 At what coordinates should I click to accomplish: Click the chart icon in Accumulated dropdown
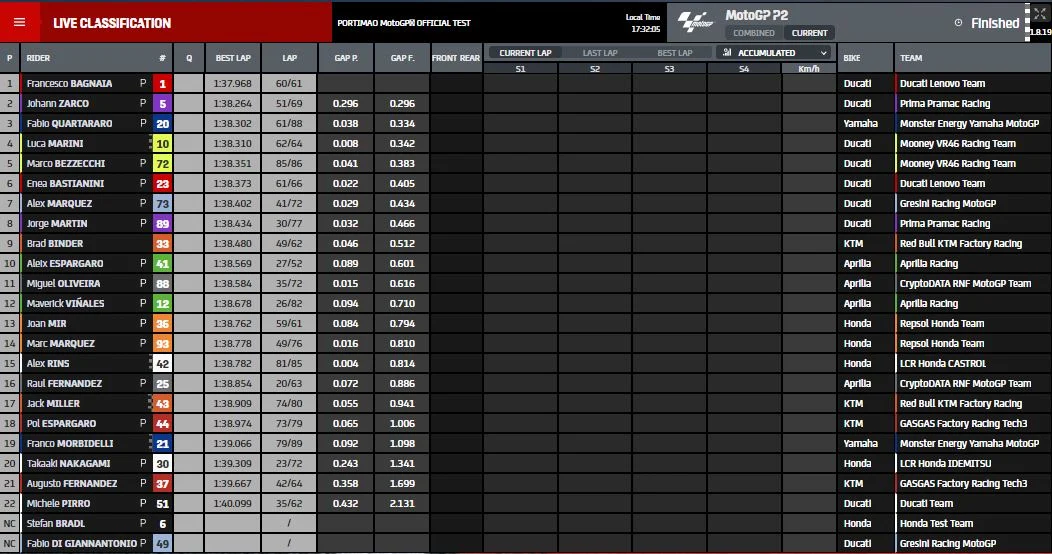coord(727,52)
